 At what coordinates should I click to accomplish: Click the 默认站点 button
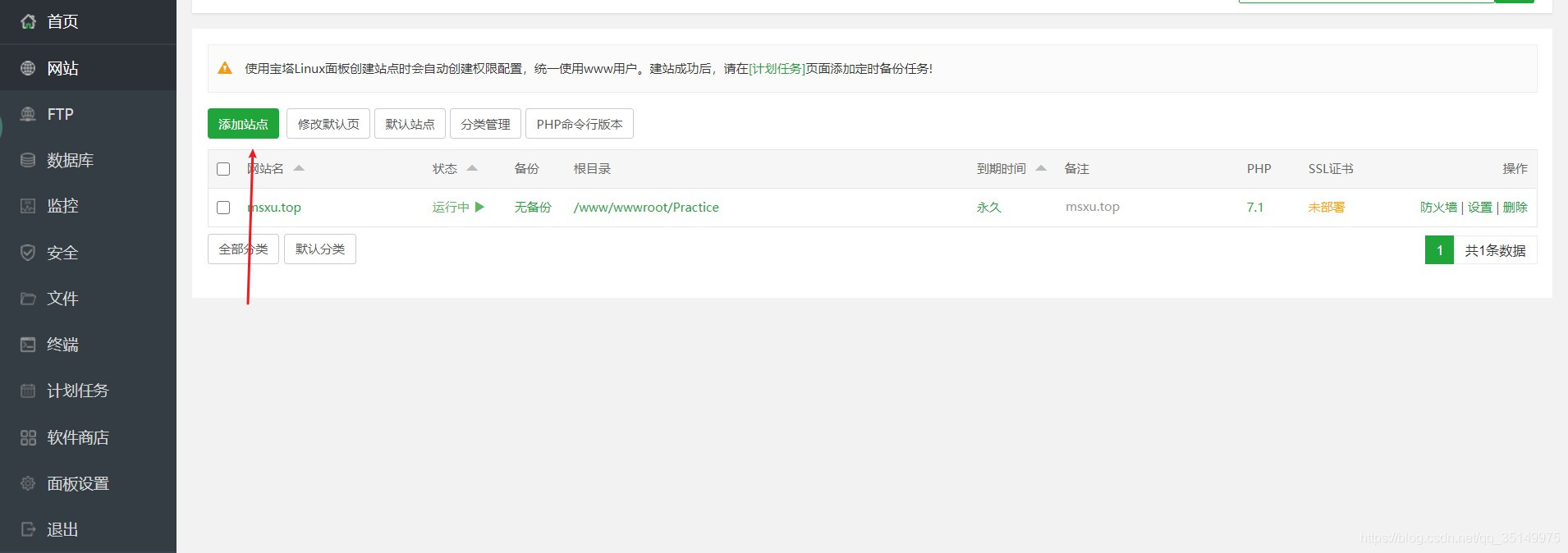410,124
